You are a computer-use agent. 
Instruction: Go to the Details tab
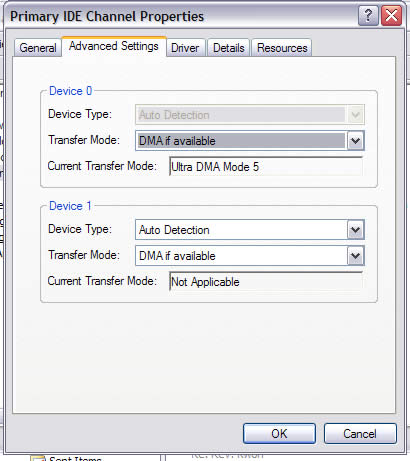tap(229, 48)
